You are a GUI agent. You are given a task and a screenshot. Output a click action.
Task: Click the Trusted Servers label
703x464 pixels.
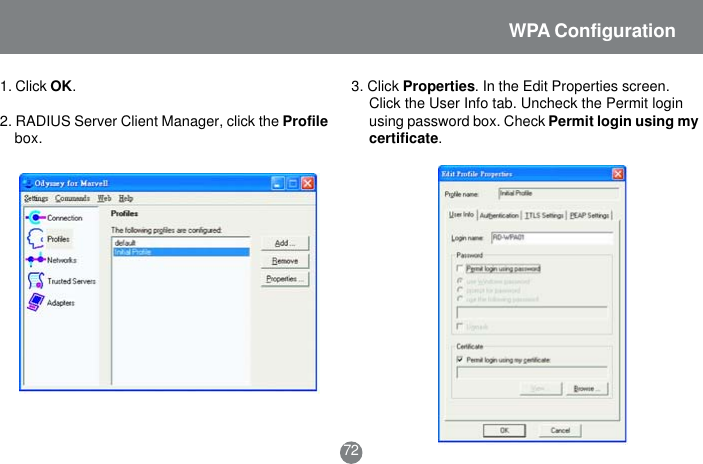tap(71, 281)
